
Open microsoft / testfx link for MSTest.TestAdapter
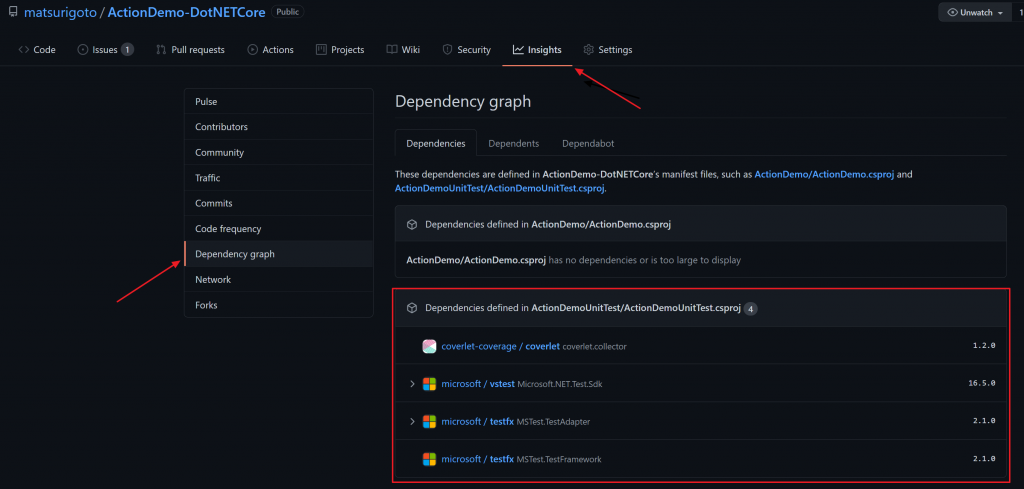pos(478,422)
